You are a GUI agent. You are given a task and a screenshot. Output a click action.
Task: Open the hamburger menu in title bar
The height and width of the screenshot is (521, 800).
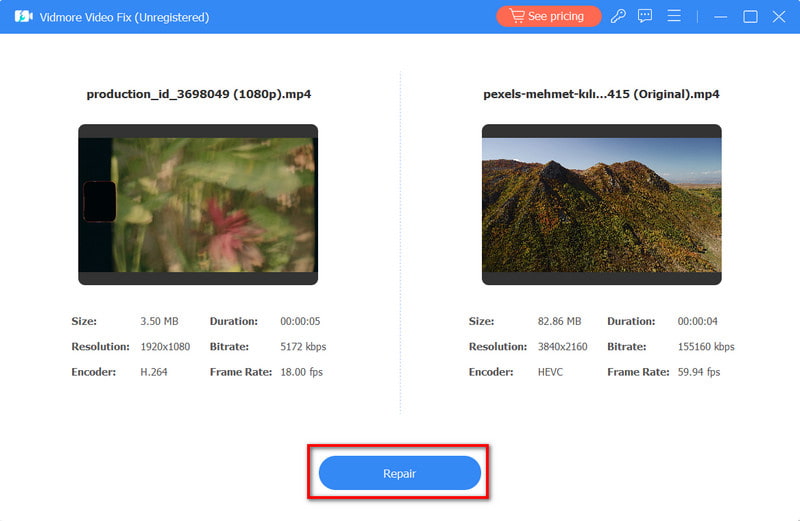tap(674, 17)
